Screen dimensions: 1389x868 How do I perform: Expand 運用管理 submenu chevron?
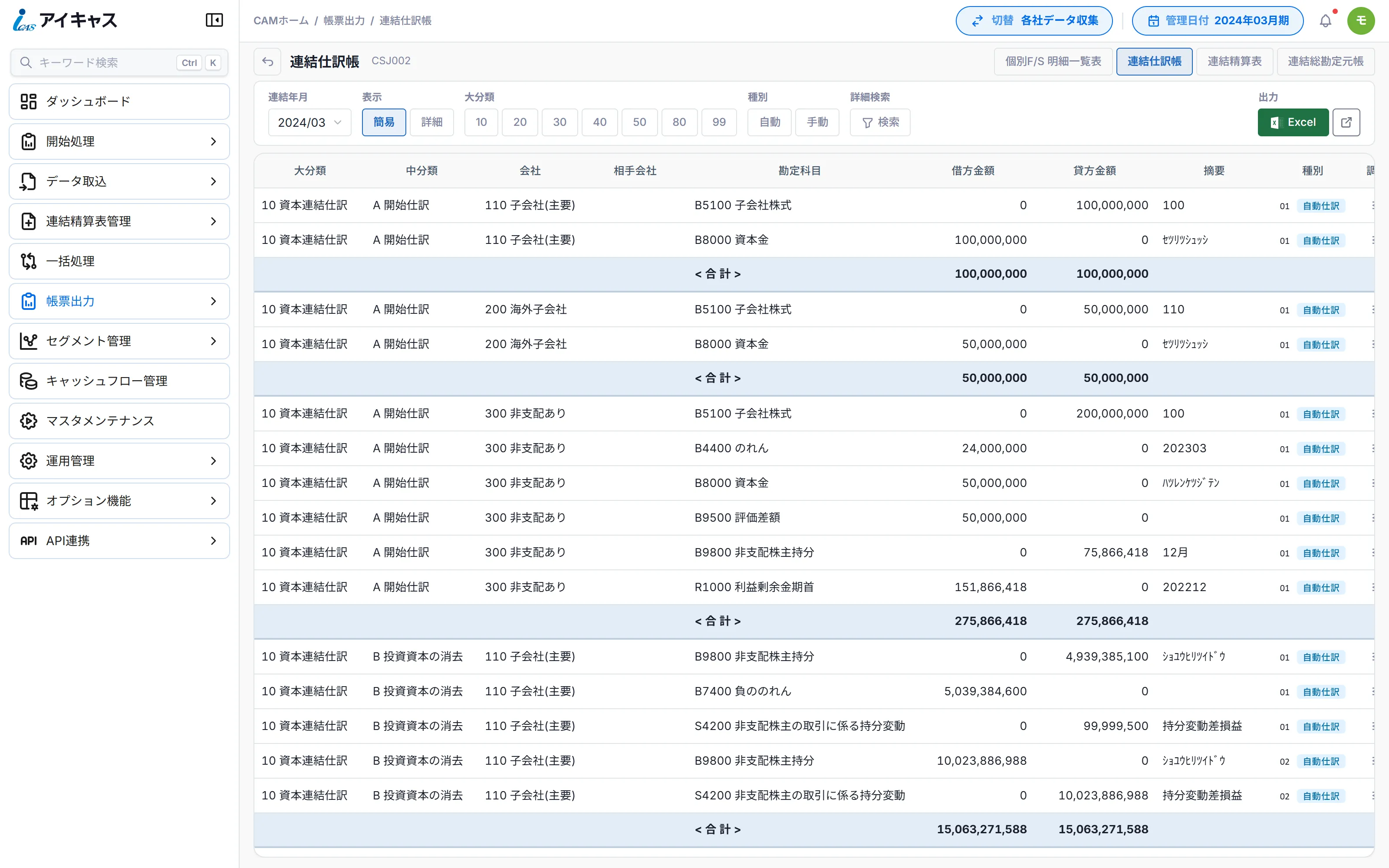click(214, 461)
